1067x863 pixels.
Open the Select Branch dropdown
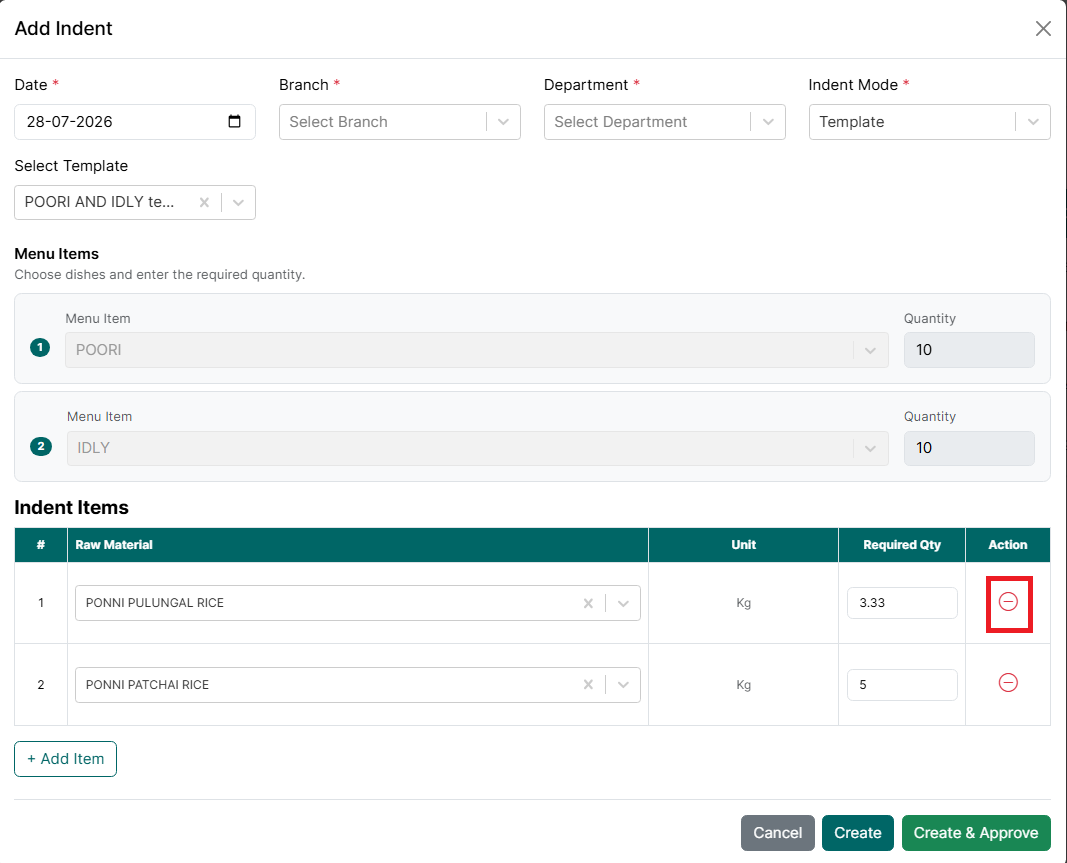[x=399, y=122]
